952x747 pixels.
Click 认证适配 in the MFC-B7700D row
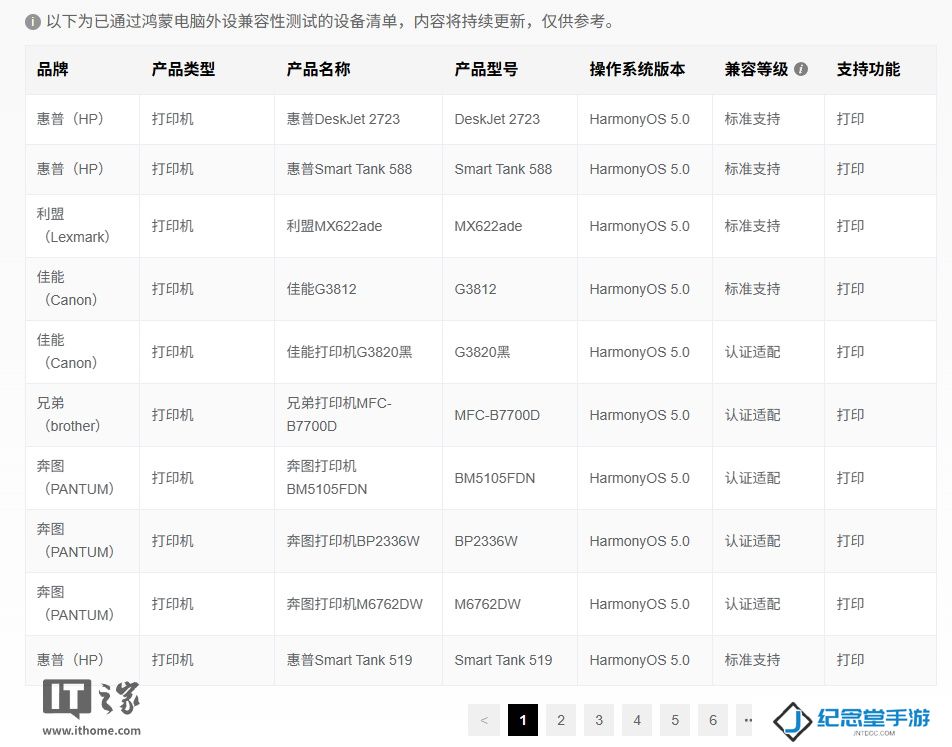pos(752,415)
